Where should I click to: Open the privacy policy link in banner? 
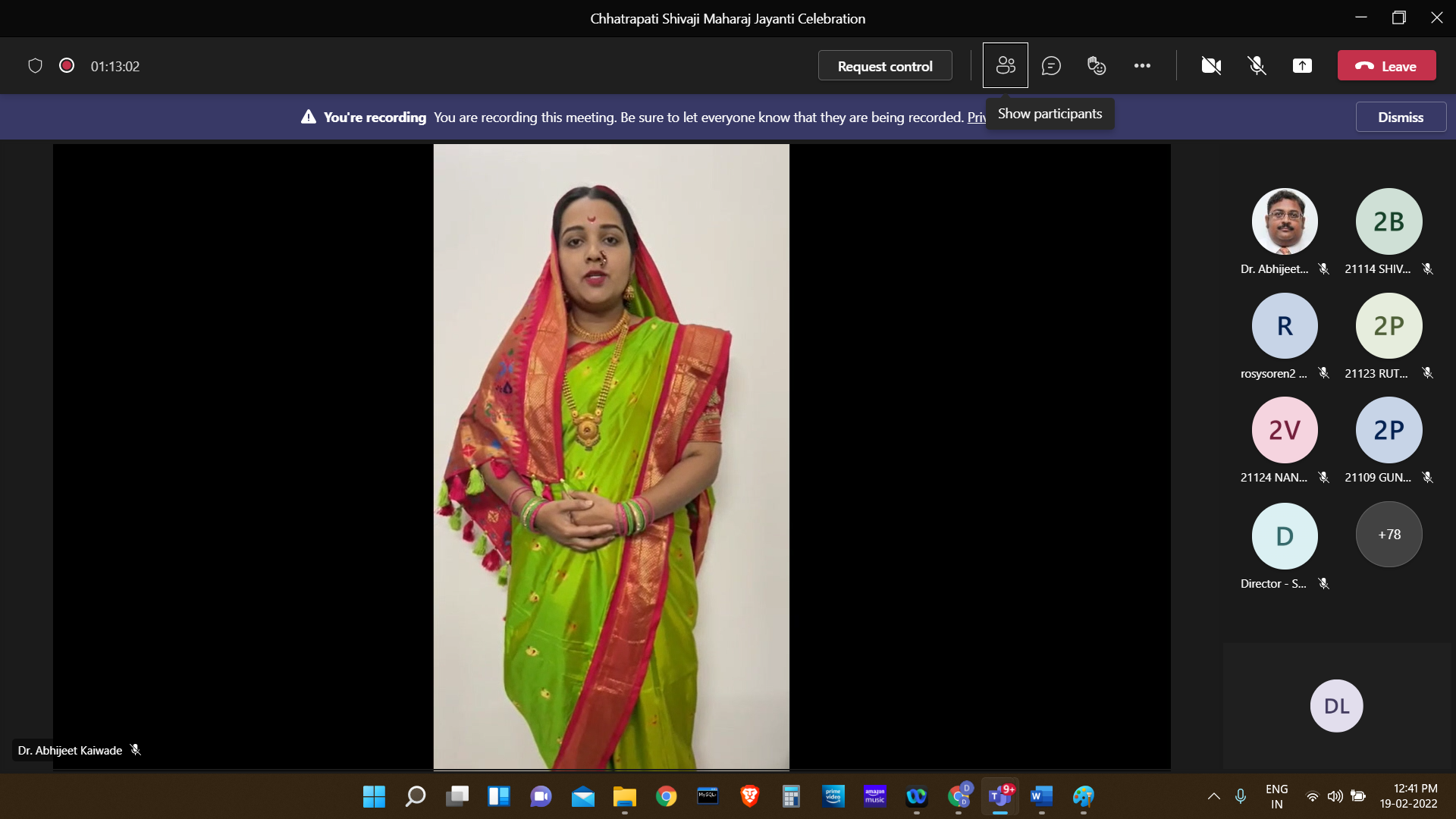tap(977, 118)
